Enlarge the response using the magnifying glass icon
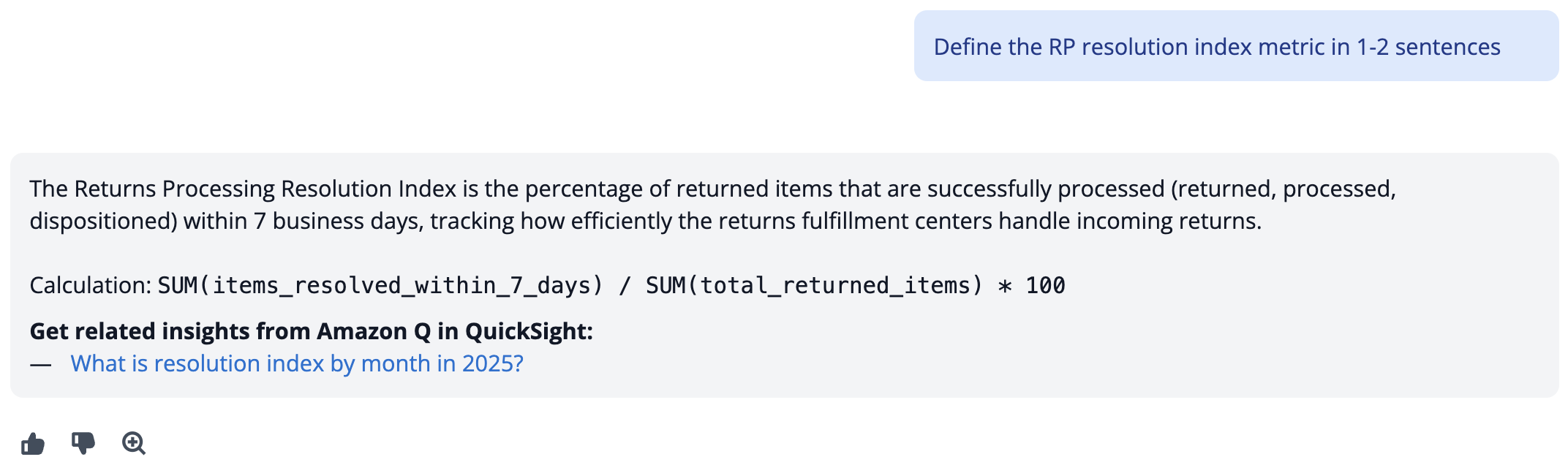 point(134,442)
